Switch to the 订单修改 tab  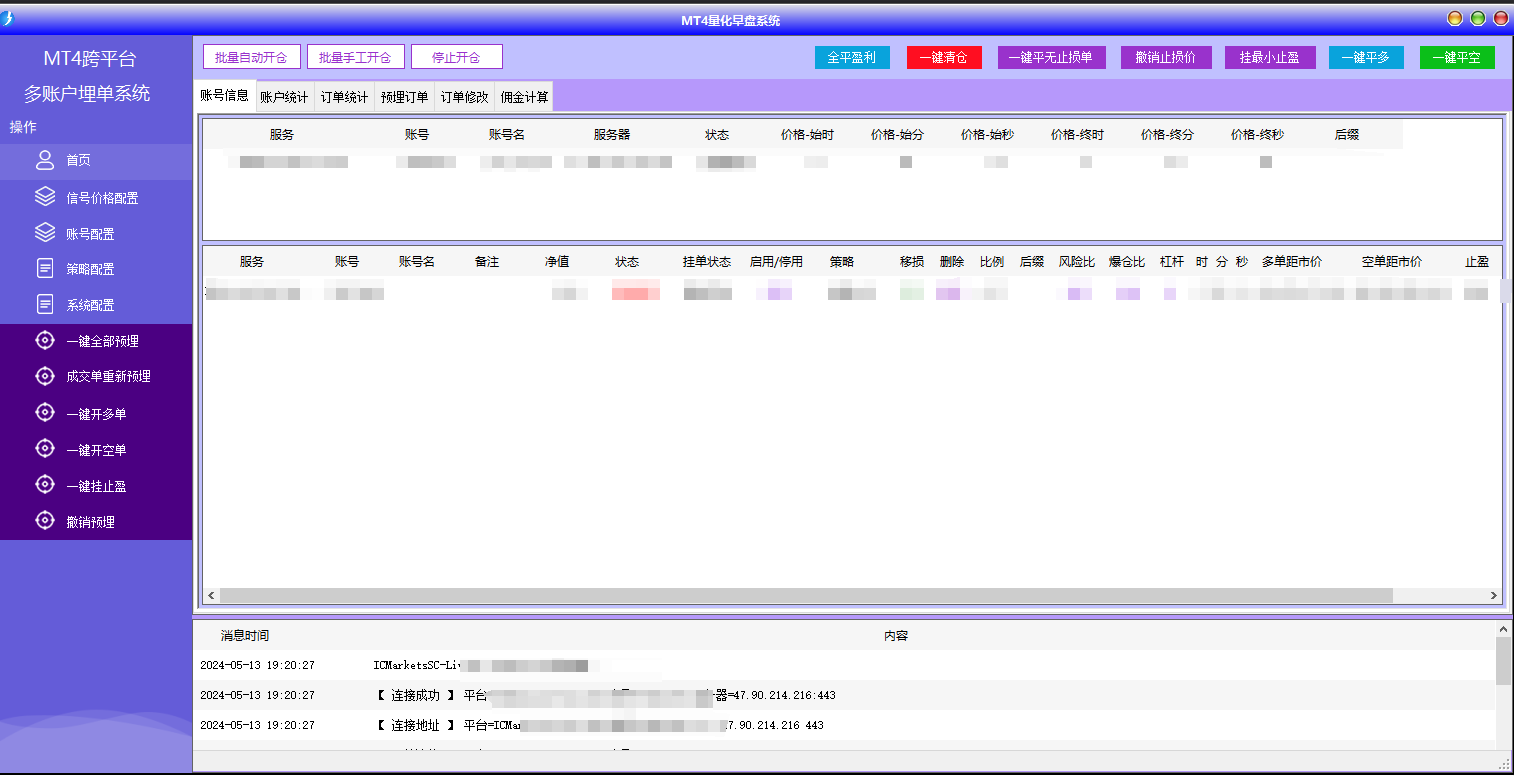coord(464,97)
